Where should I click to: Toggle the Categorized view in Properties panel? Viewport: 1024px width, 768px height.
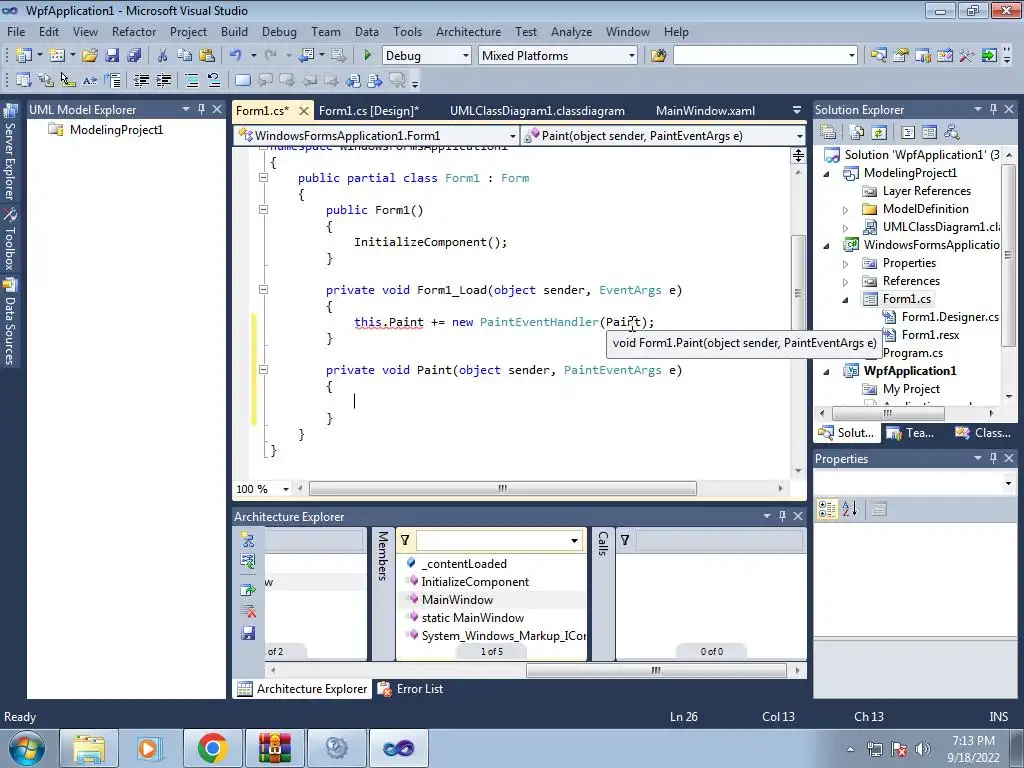pyautogui.click(x=826, y=509)
